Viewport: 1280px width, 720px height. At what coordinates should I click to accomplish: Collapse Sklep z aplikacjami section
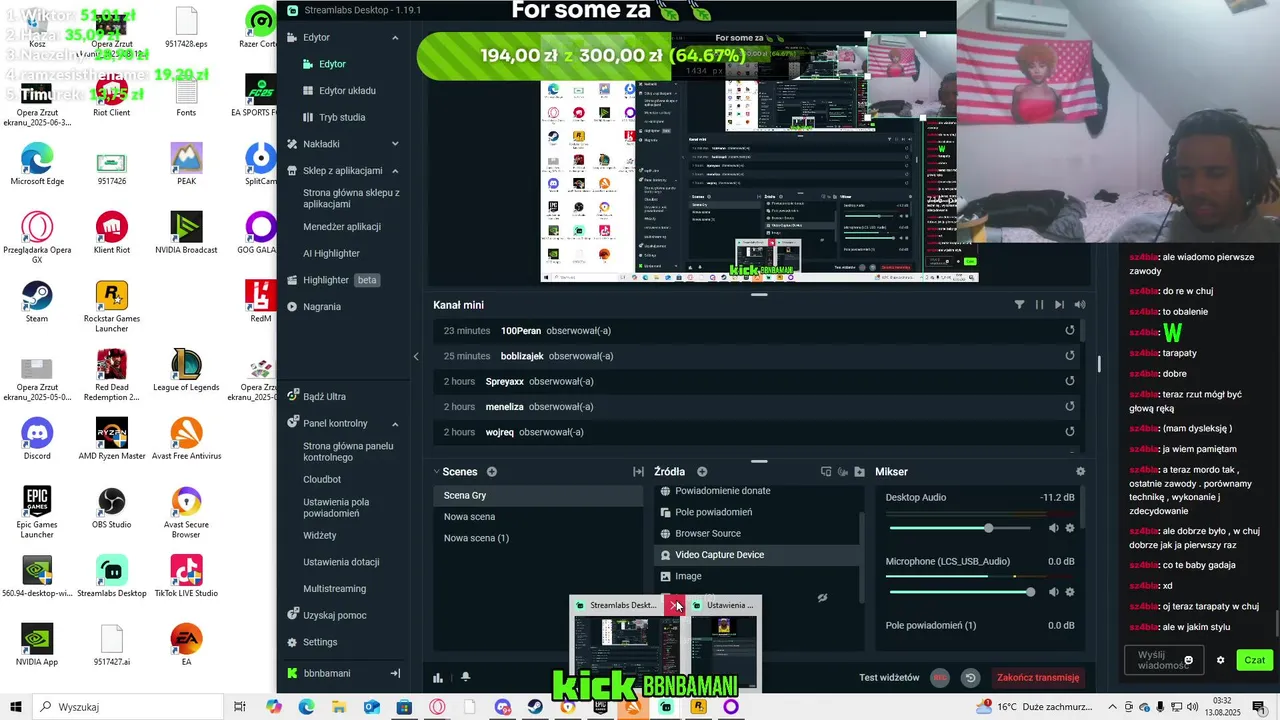(395, 171)
